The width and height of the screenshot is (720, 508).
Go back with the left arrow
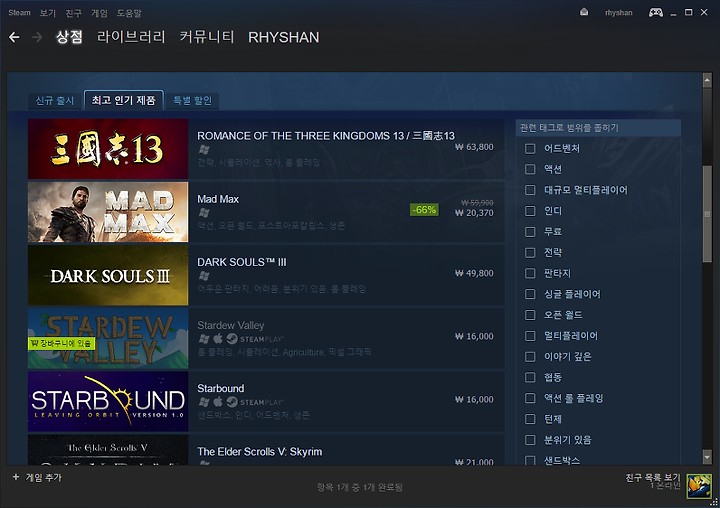14,37
